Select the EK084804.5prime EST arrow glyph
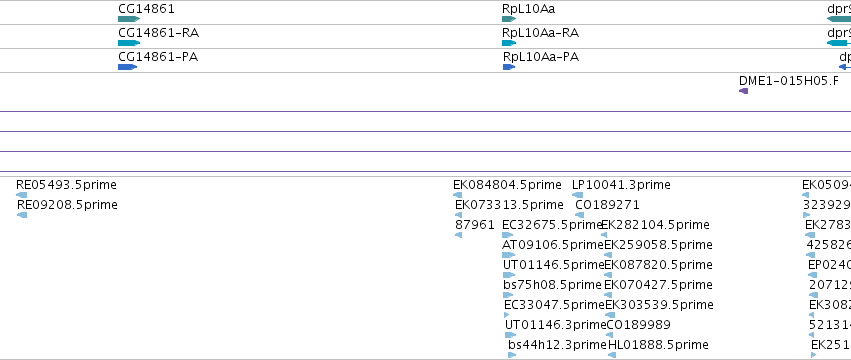 (458, 195)
